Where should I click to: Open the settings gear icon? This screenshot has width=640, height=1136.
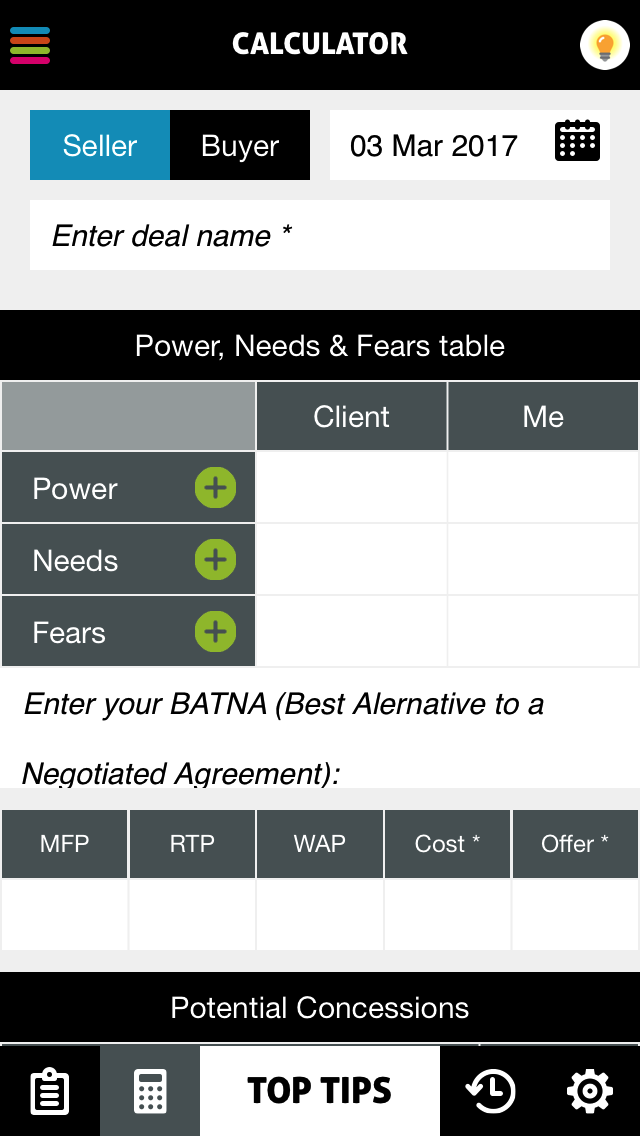pos(589,1091)
